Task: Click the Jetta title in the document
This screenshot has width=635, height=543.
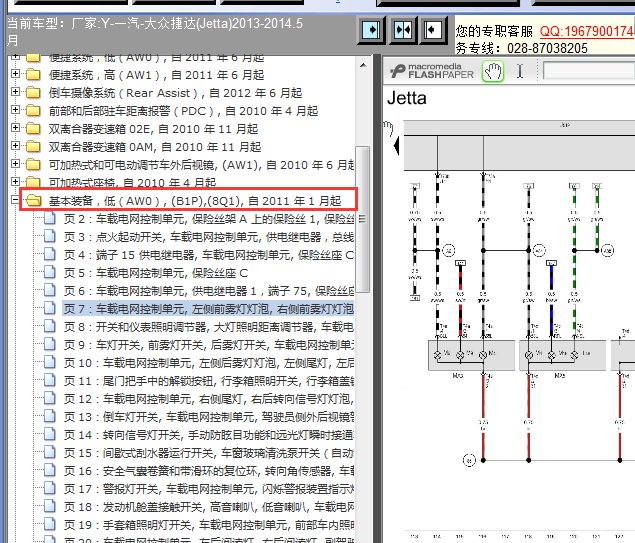Action: (407, 98)
